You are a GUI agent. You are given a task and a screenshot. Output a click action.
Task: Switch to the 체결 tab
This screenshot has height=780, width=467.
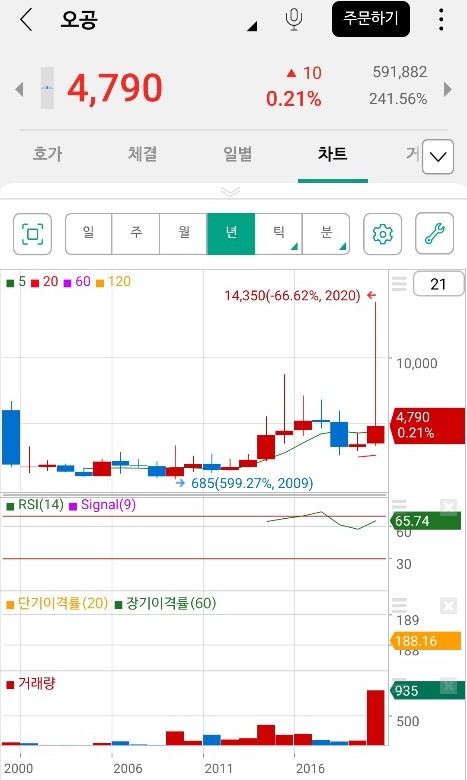pyautogui.click(x=142, y=153)
